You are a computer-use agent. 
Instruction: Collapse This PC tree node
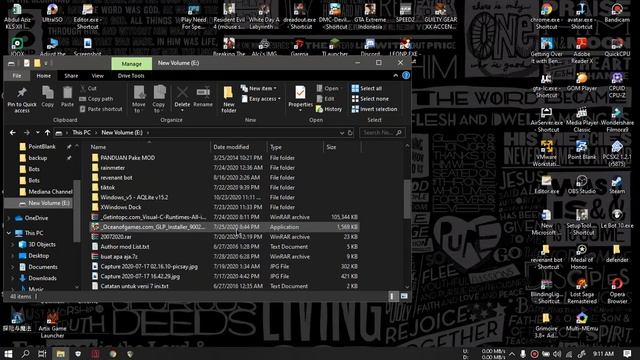tap(9, 233)
